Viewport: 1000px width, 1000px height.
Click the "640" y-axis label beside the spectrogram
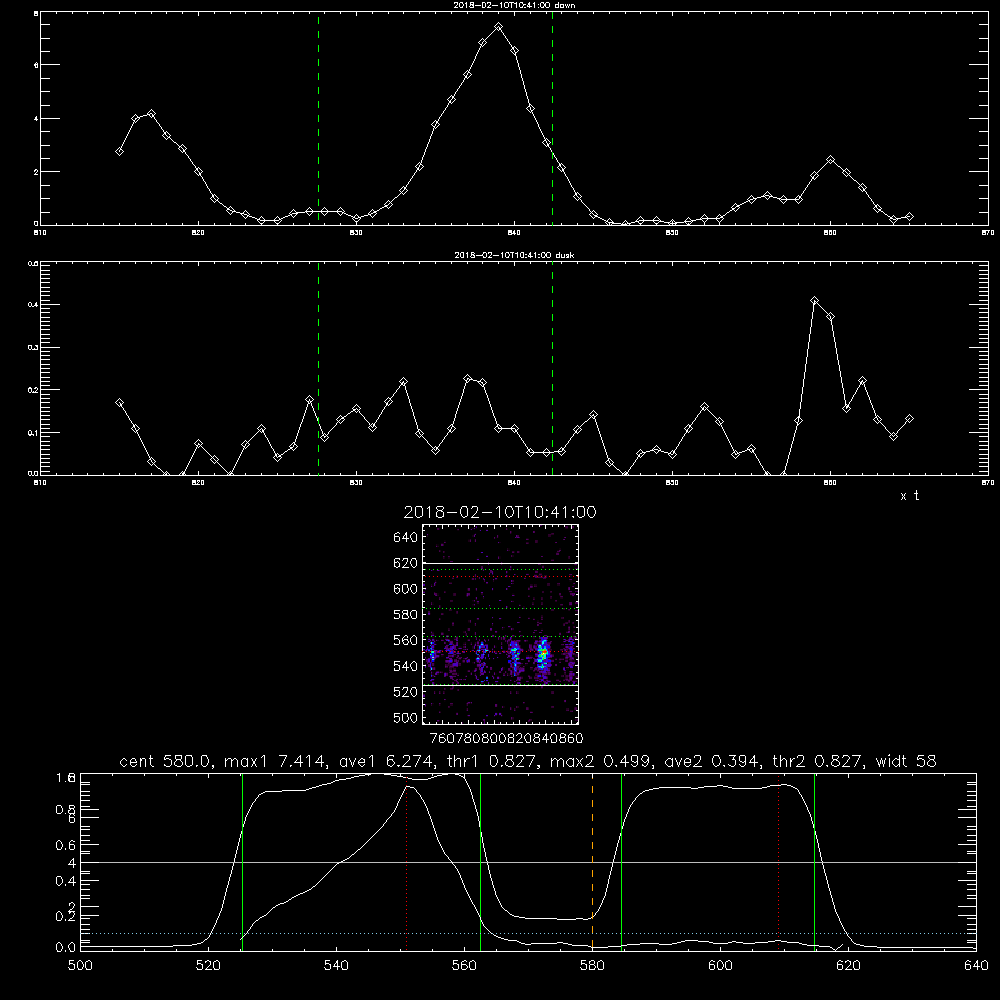[x=406, y=538]
